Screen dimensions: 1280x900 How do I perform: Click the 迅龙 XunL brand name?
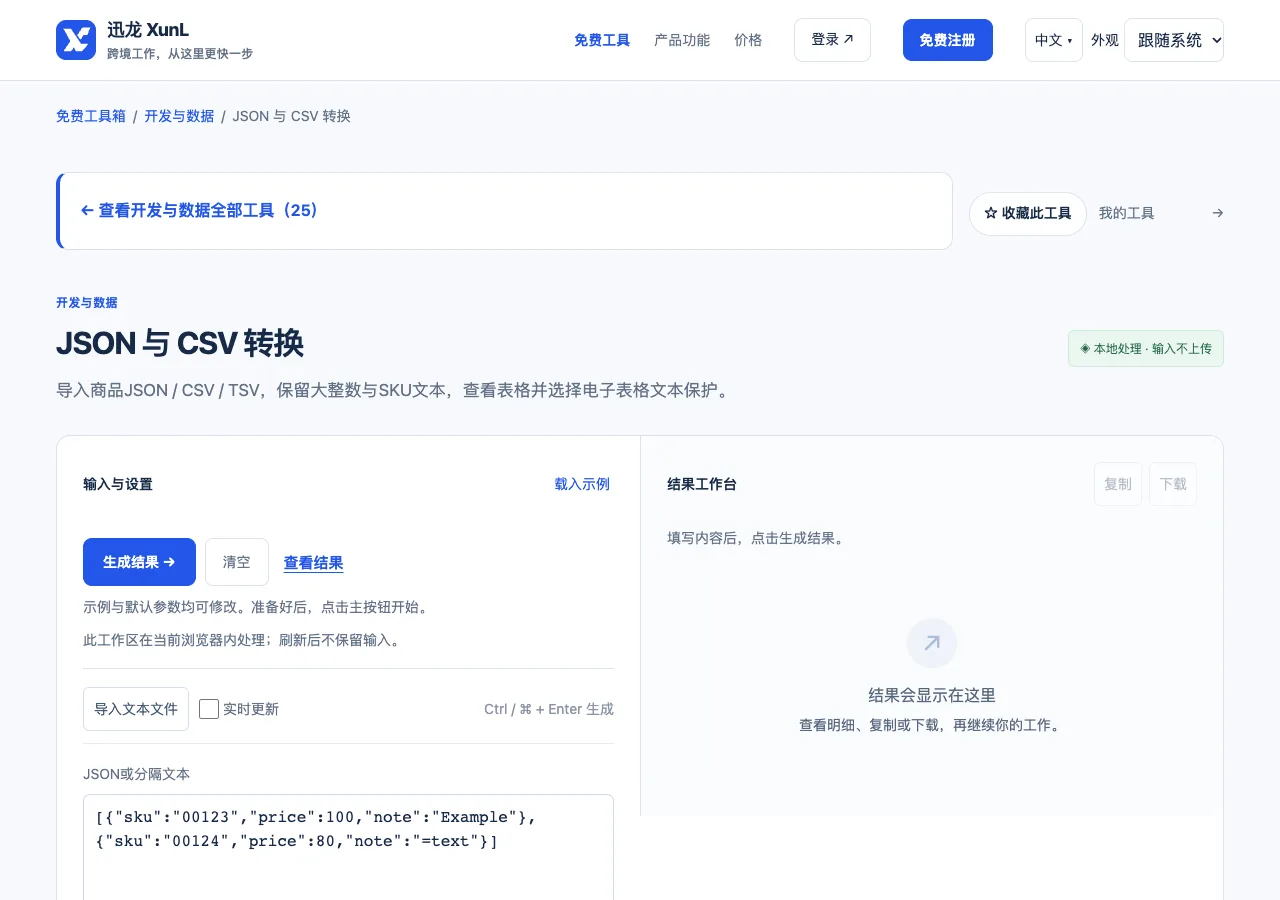[148, 30]
